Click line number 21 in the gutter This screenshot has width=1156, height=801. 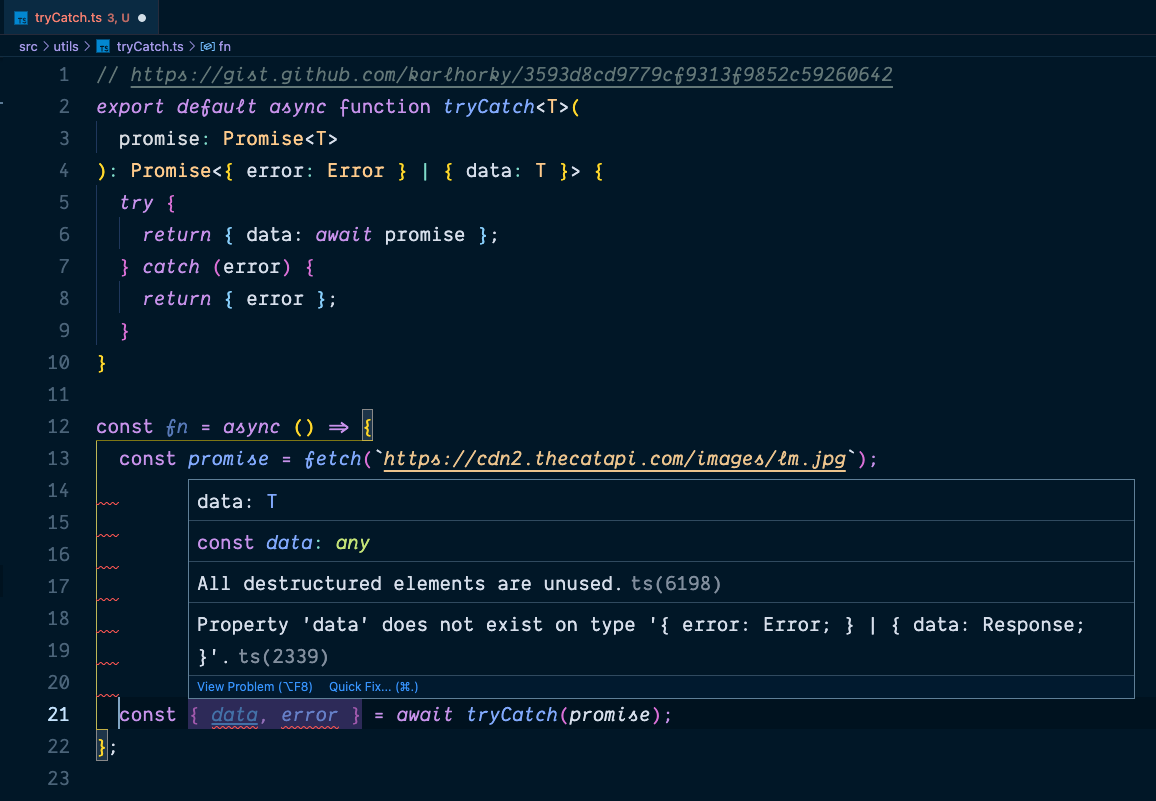point(58,714)
